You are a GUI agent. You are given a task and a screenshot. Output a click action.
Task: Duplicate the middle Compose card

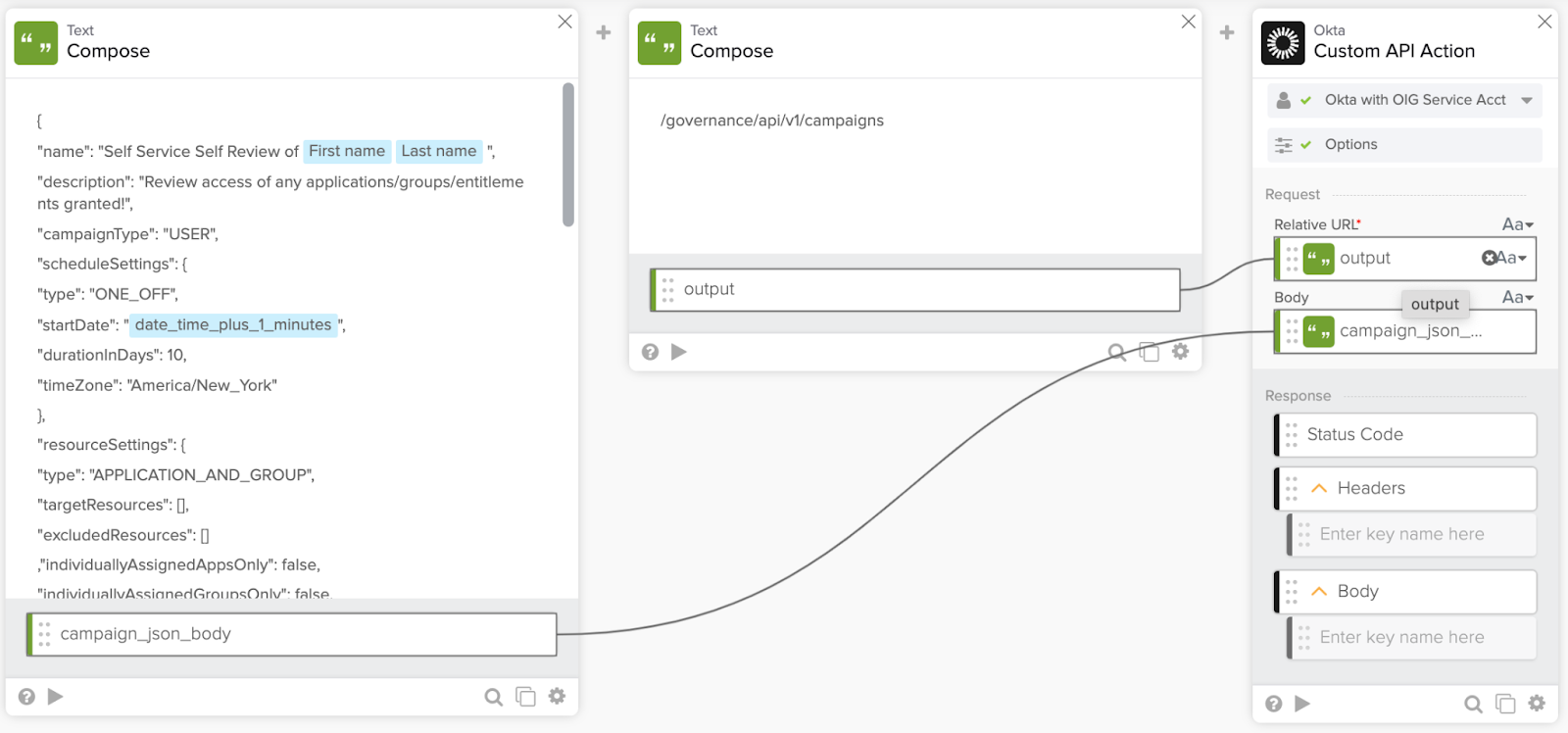tap(1149, 352)
